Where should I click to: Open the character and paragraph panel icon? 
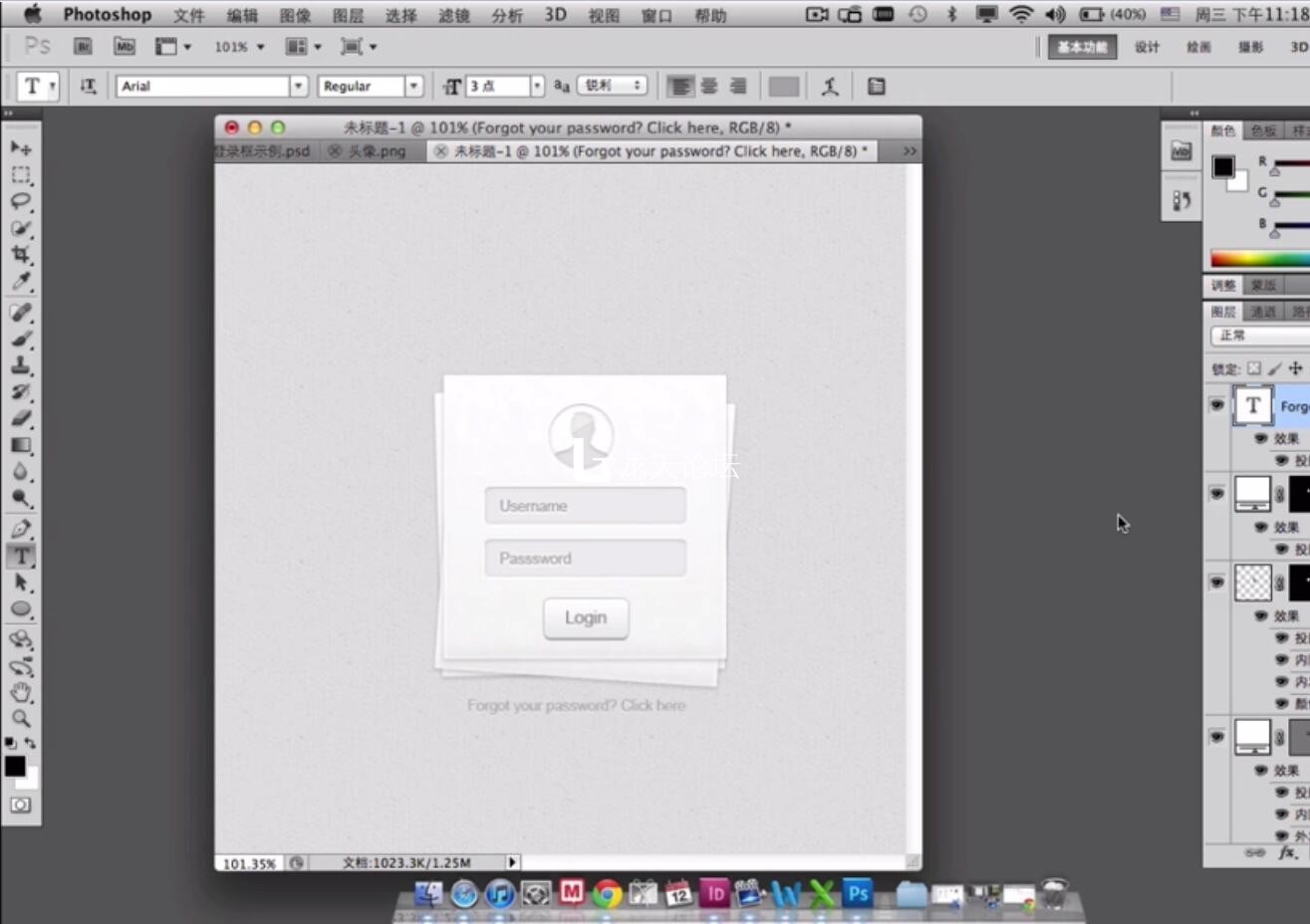click(x=877, y=87)
